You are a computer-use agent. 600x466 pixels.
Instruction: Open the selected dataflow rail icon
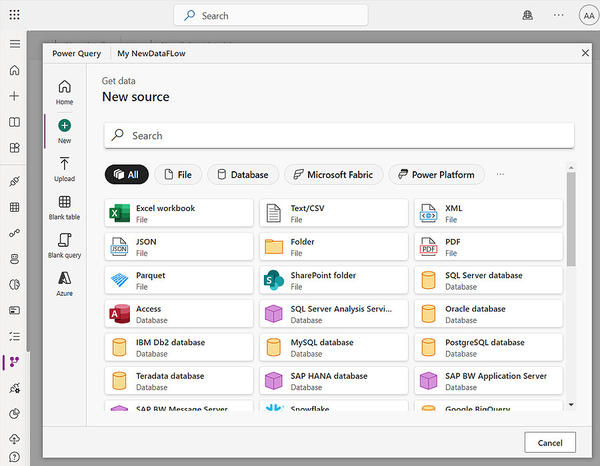click(15, 362)
